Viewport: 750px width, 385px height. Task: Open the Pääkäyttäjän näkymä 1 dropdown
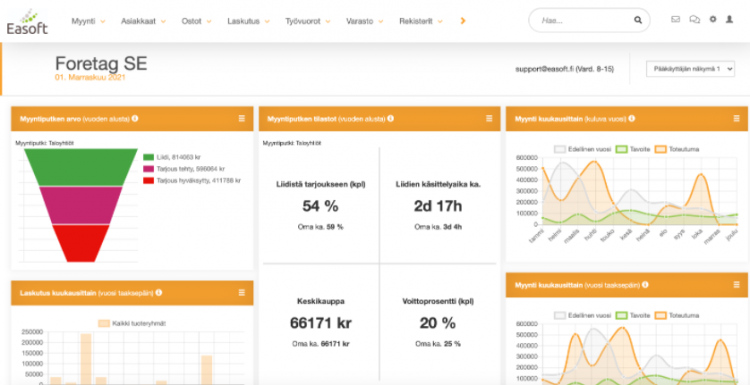click(x=690, y=69)
